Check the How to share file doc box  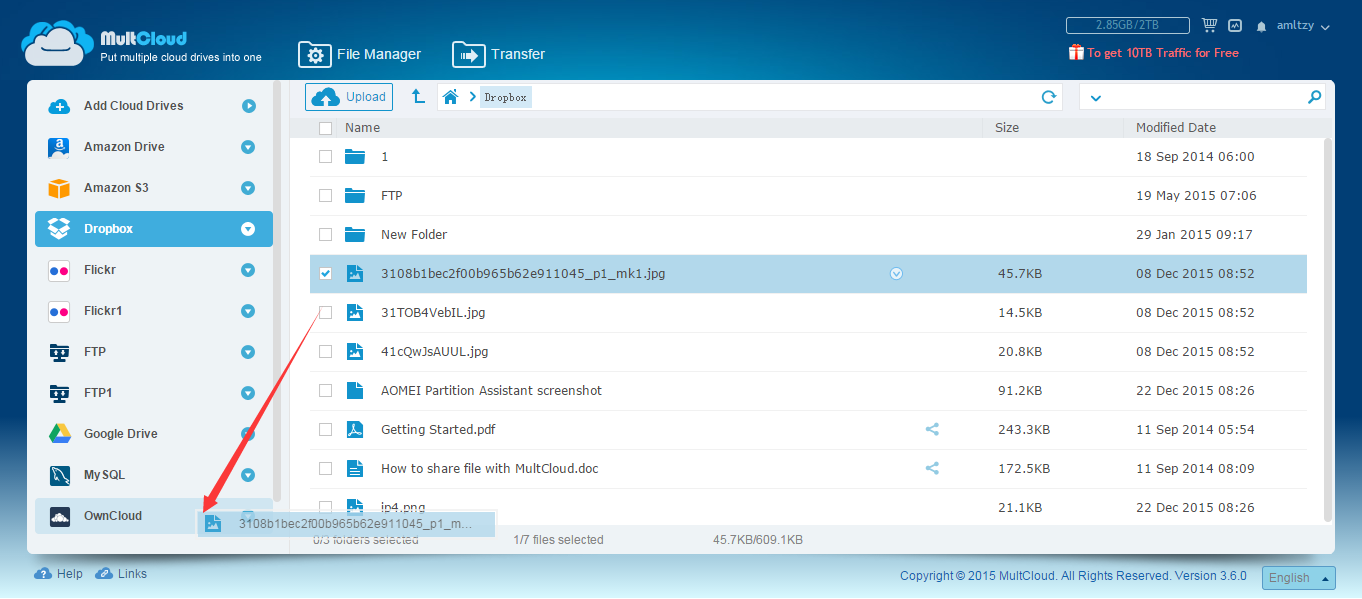[x=325, y=469]
